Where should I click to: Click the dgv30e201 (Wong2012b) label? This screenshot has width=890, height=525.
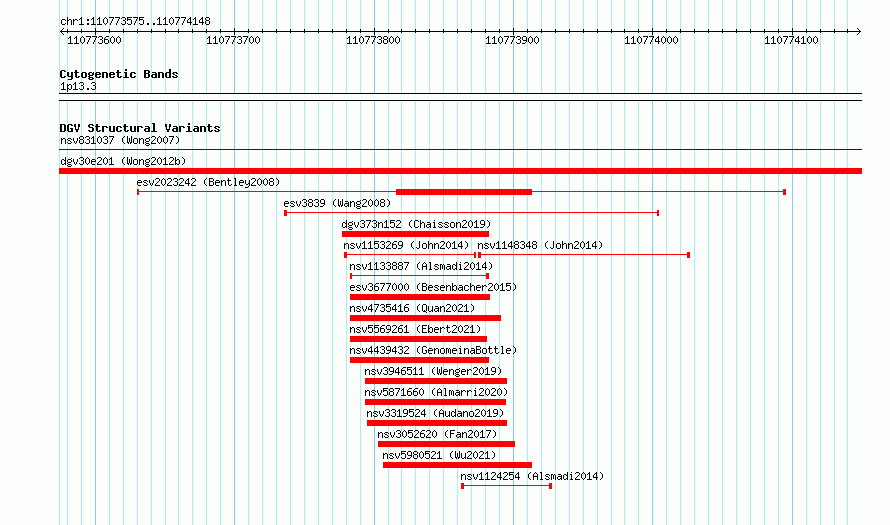[123, 161]
